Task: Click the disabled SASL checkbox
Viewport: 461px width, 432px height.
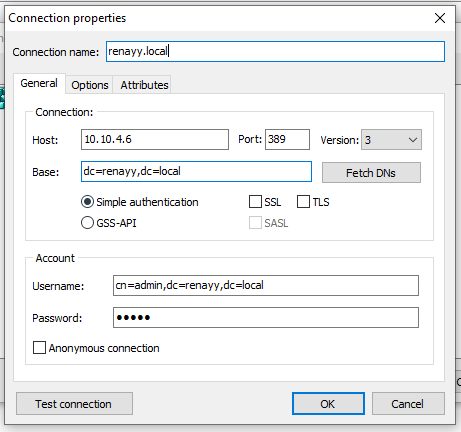Action: (255, 223)
